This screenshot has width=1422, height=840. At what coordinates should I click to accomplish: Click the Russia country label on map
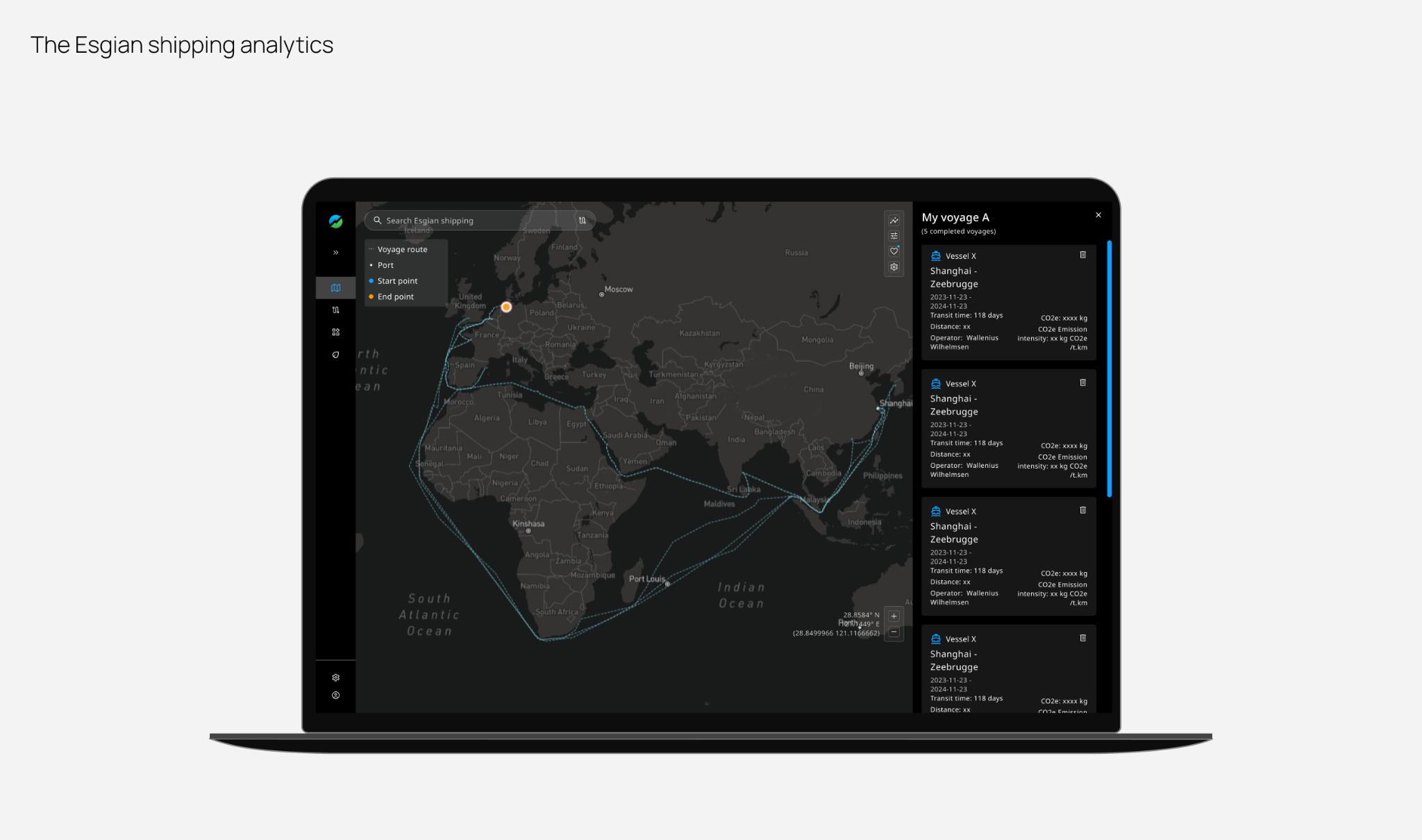click(x=796, y=253)
